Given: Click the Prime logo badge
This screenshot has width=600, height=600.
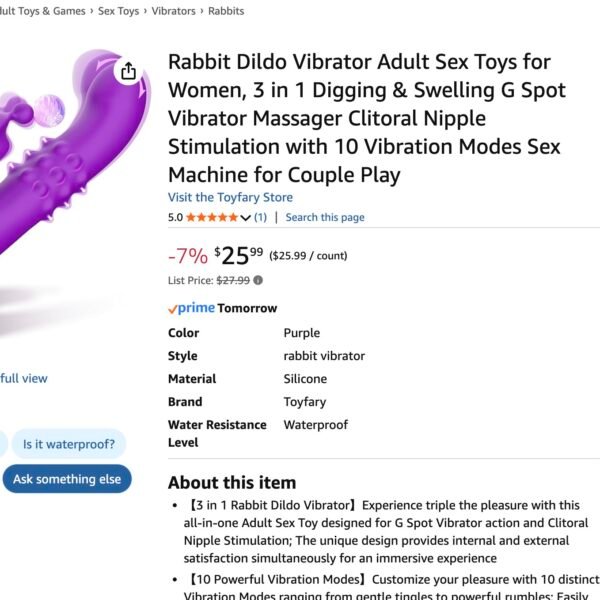Looking at the screenshot, I should pyautogui.click(x=191, y=308).
